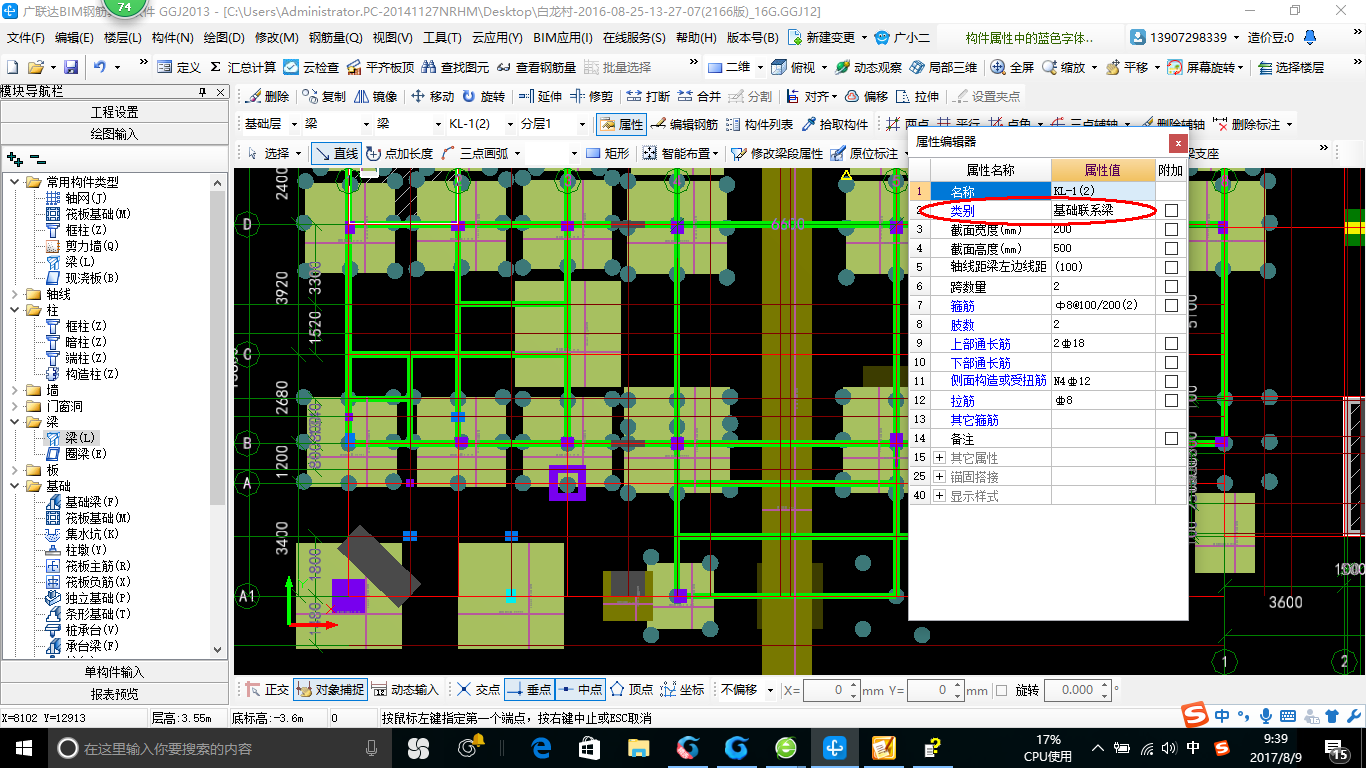The width and height of the screenshot is (1366, 768).
Task: Run 汇总计算 summary calculation
Action: [243, 67]
